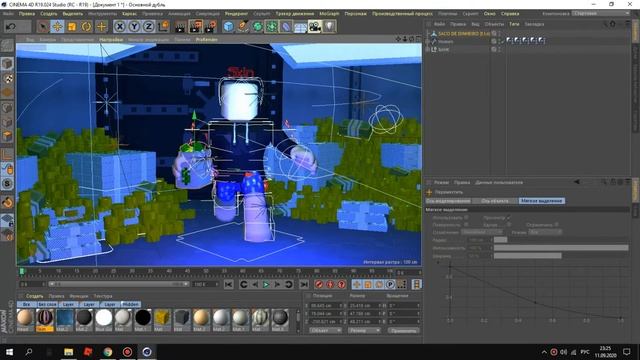This screenshot has width=640, height=360.
Task: Open Теги menu in object manager
Action: point(514,24)
